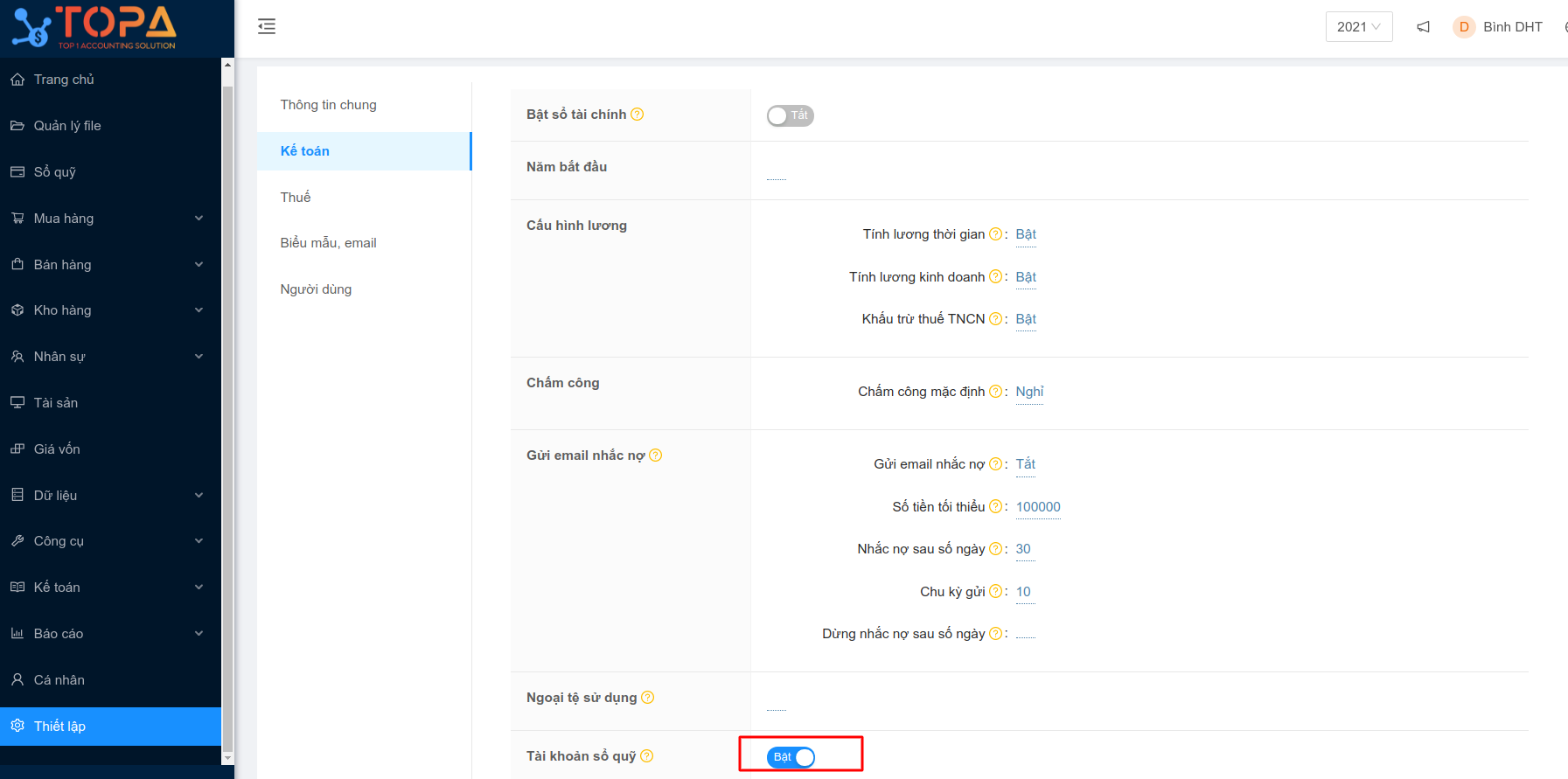Toggle the Tài khoản sổ quỹ switch
The width and height of the screenshot is (1568, 779).
click(x=791, y=757)
